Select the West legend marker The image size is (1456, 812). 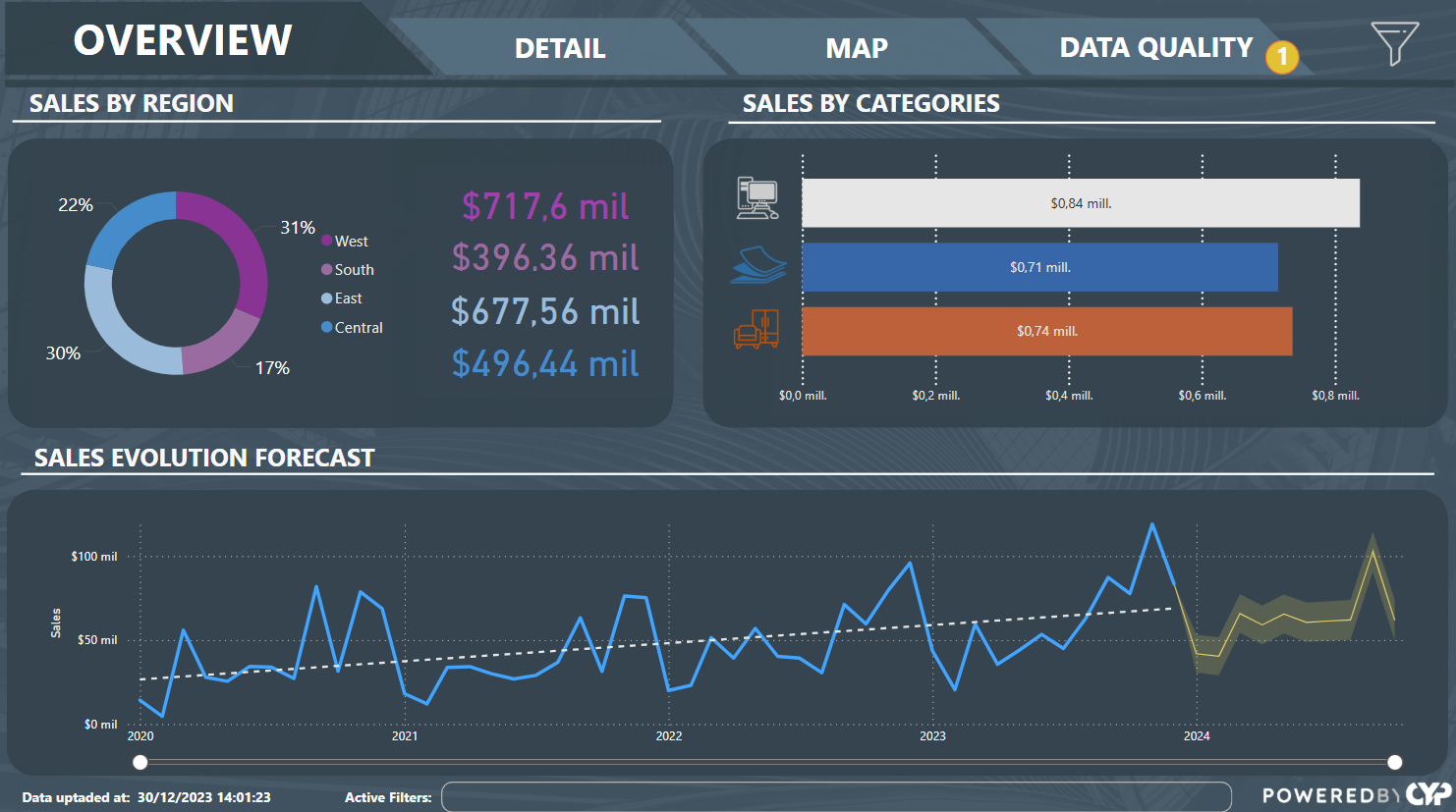click(327, 241)
